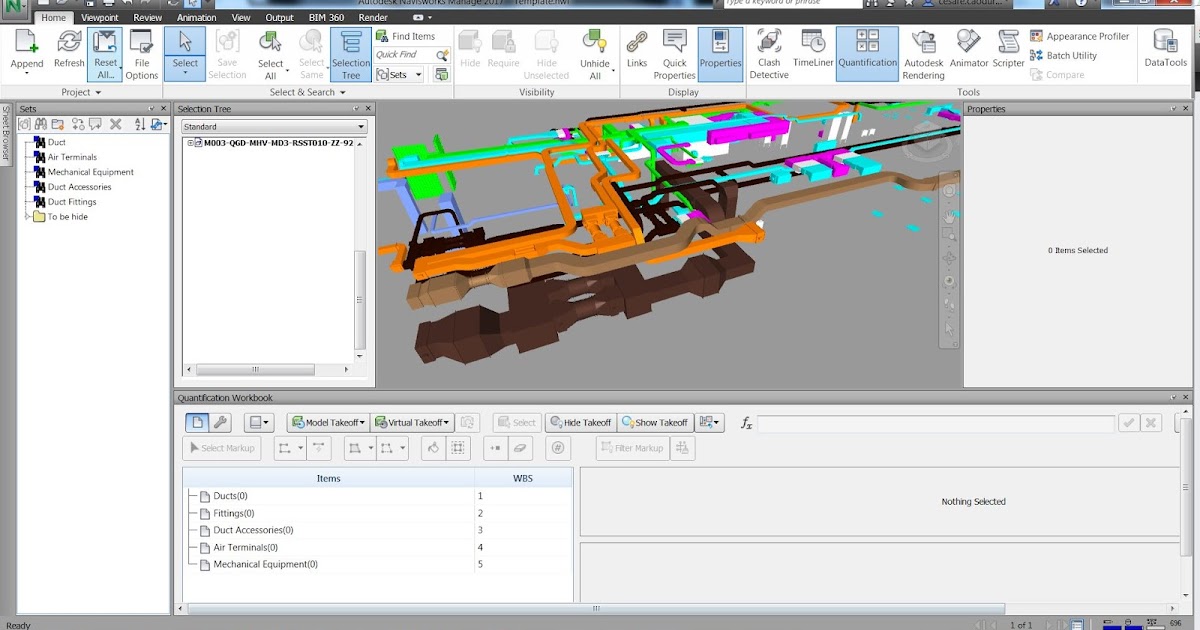Click the Append file icon

point(27,42)
